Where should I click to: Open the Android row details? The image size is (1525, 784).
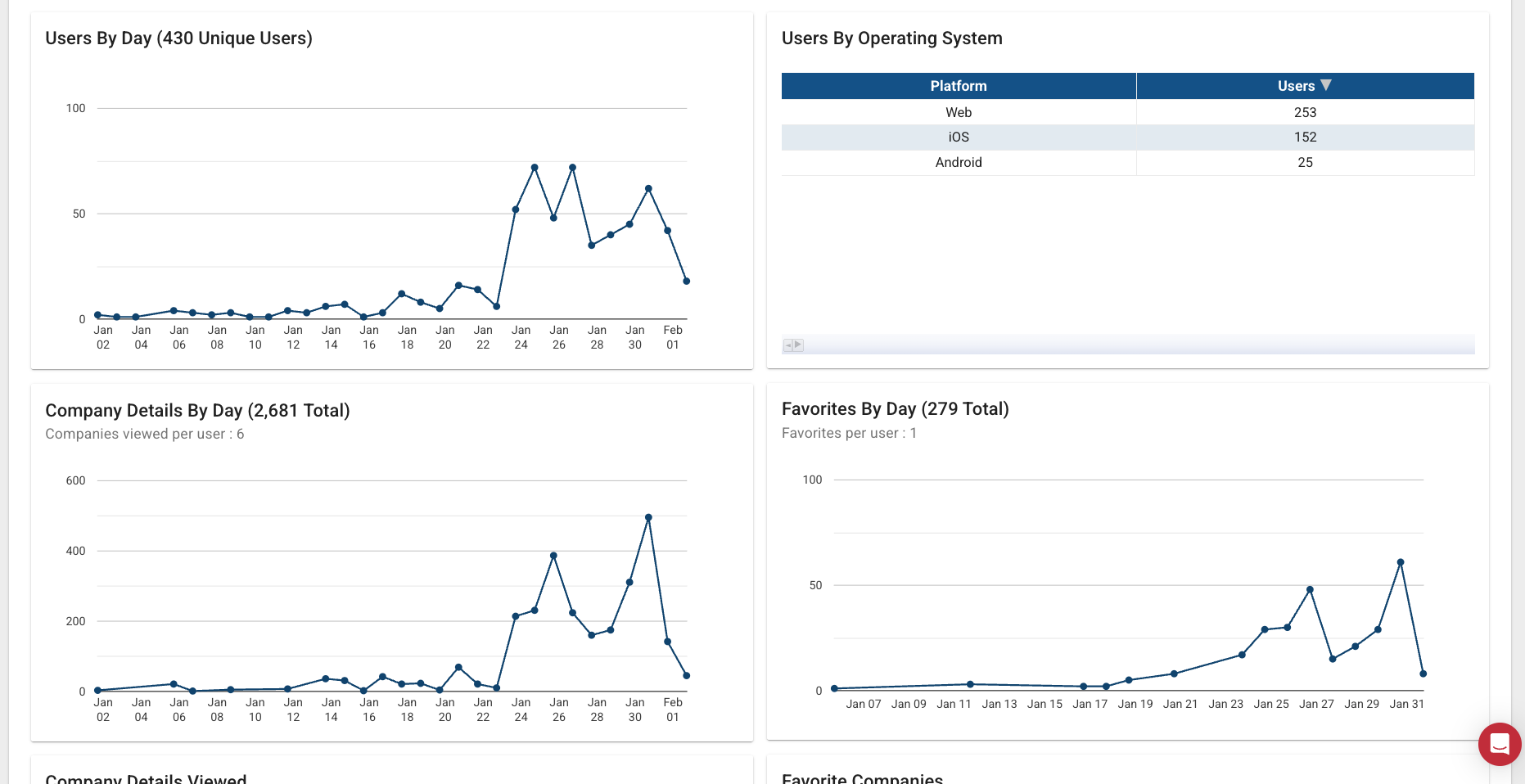959,162
